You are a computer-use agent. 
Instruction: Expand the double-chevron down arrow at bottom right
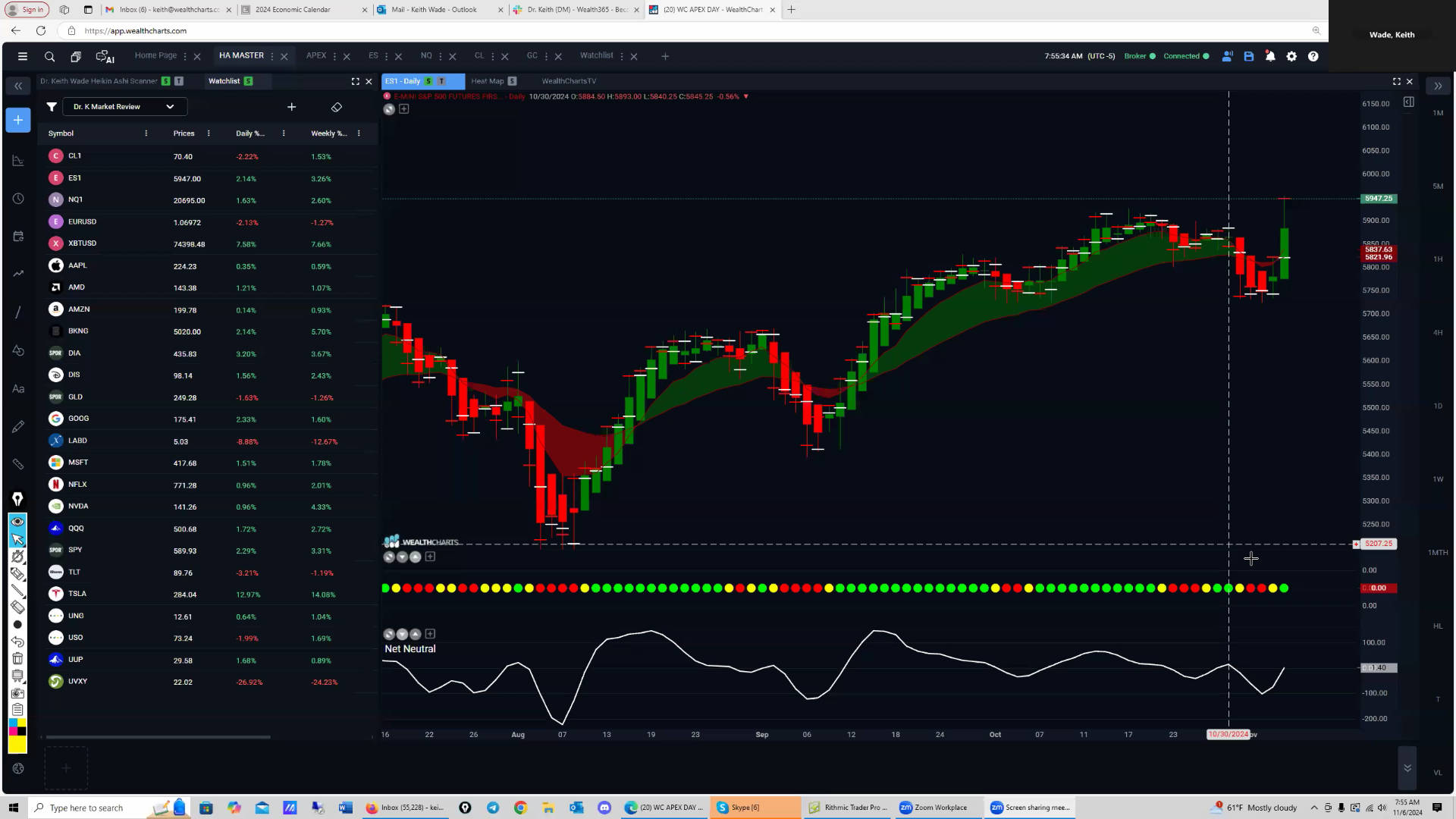[1407, 768]
